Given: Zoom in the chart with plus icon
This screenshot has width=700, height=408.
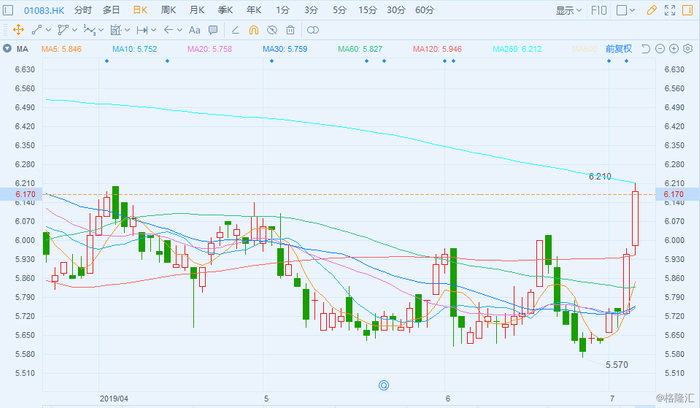Looking at the screenshot, I should coord(674,49).
